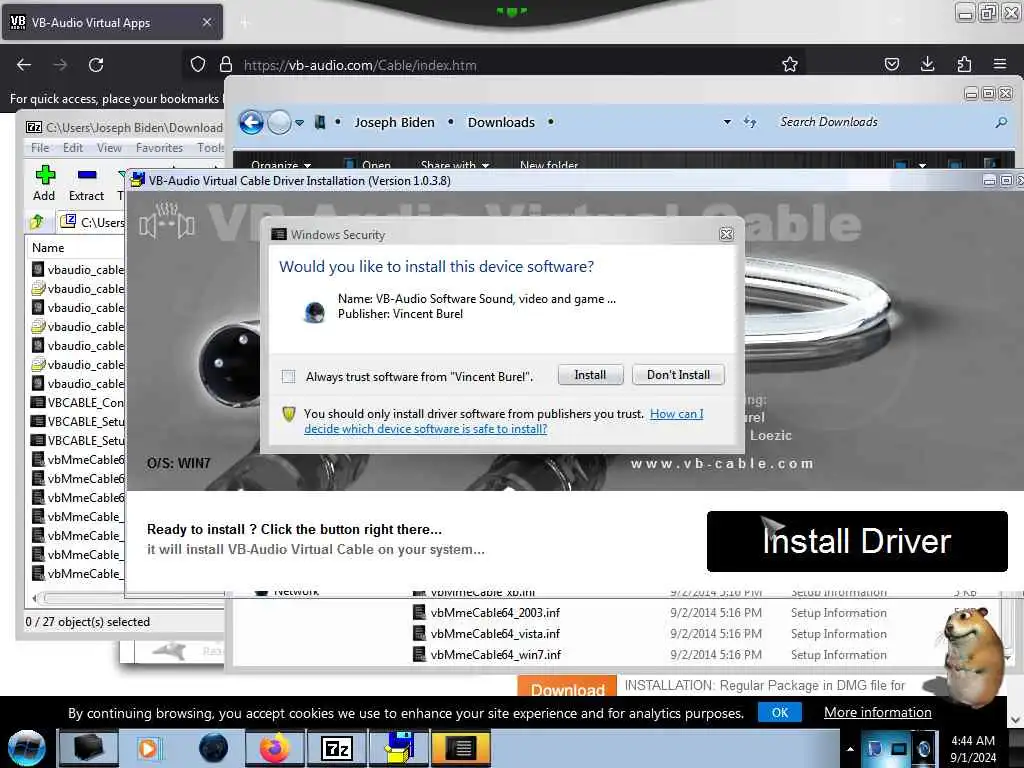Expand Explorer address bar history dropdown
The height and width of the screenshot is (768, 1024).
click(727, 122)
